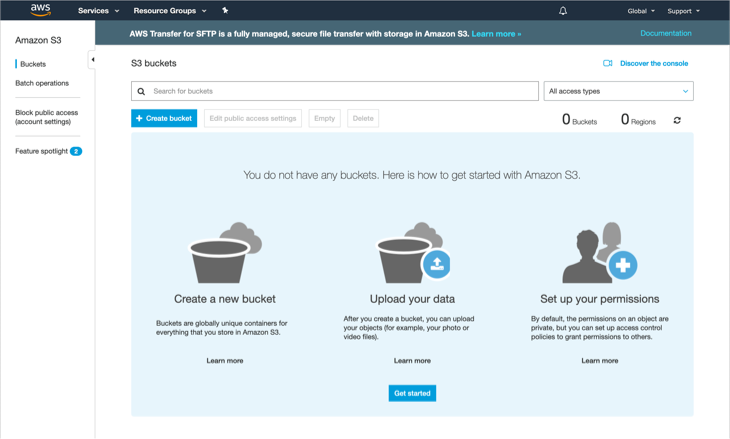Click the Create a new bucket illustration
730x439 pixels.
point(225,252)
